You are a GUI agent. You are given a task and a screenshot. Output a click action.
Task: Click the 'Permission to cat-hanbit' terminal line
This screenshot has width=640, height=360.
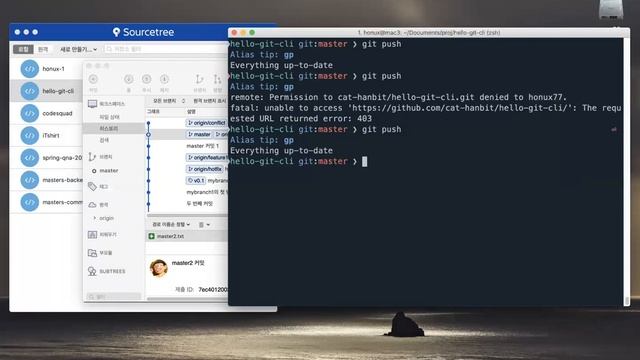pos(398,97)
